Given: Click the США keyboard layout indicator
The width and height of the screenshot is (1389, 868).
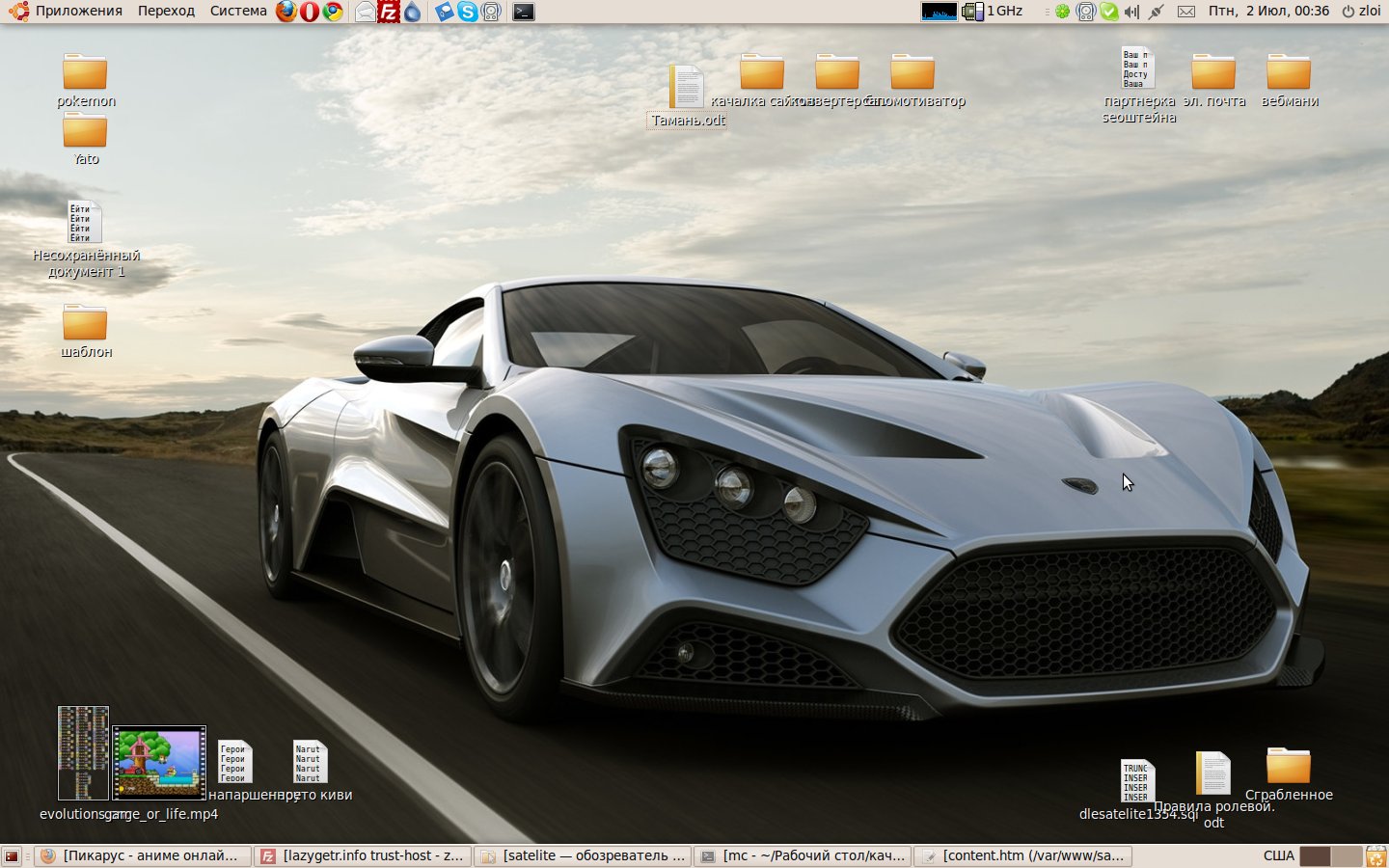Looking at the screenshot, I should [x=1278, y=855].
